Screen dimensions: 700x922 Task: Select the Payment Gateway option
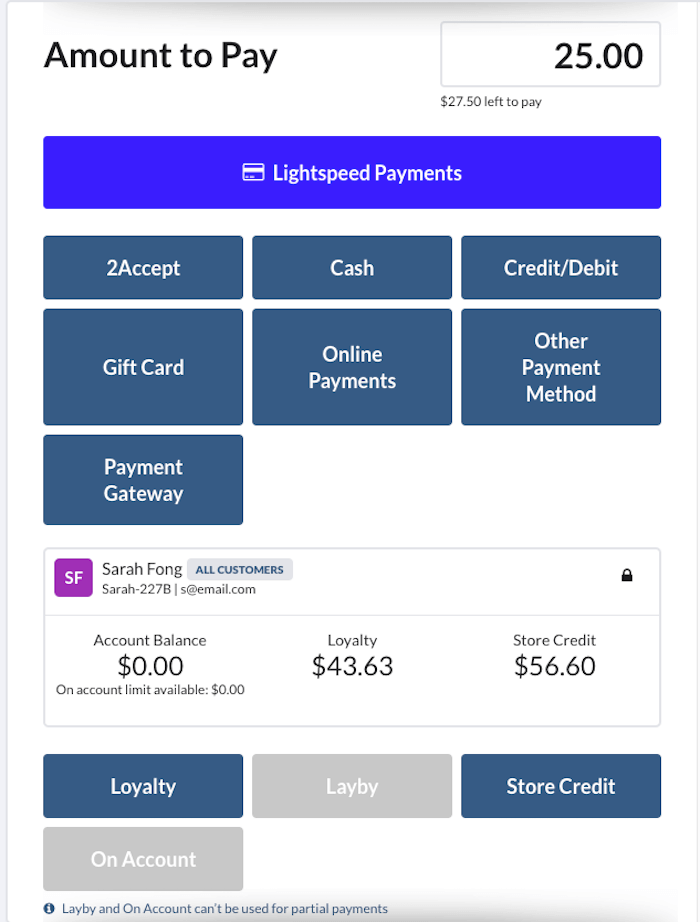pos(143,480)
